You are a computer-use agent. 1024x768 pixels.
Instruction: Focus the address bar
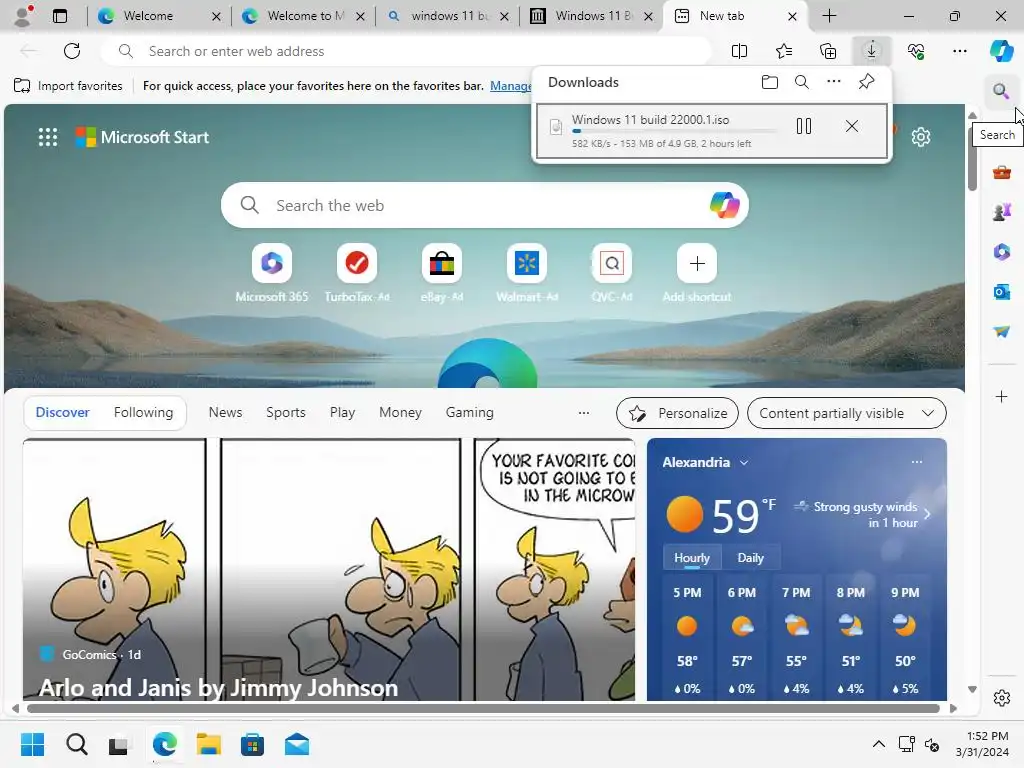406,51
